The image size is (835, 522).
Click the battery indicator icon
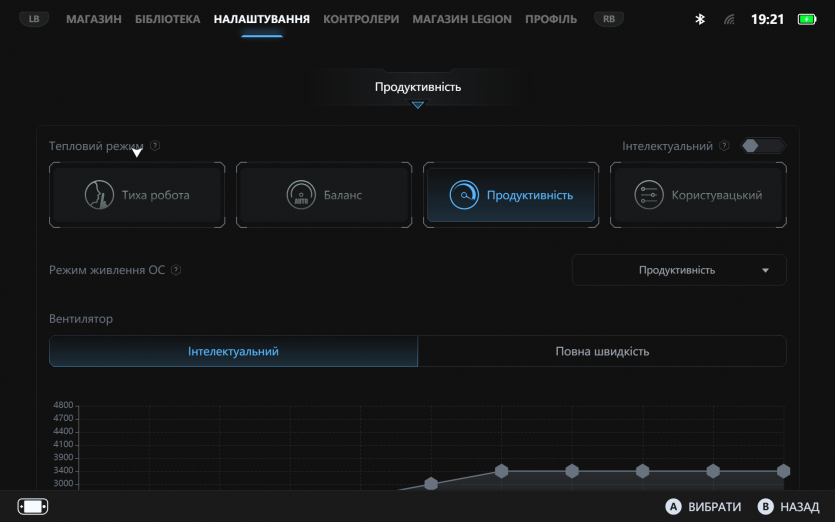click(x=807, y=19)
